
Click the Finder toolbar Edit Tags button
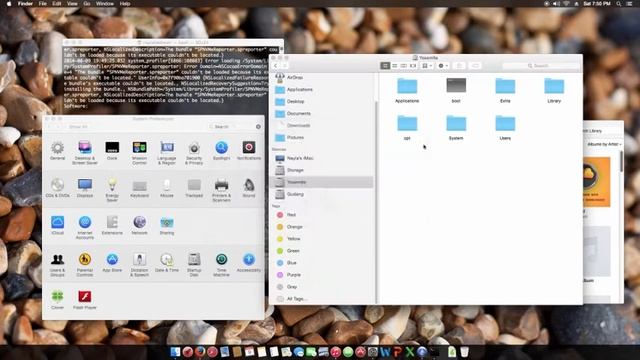pyautogui.click(x=475, y=65)
